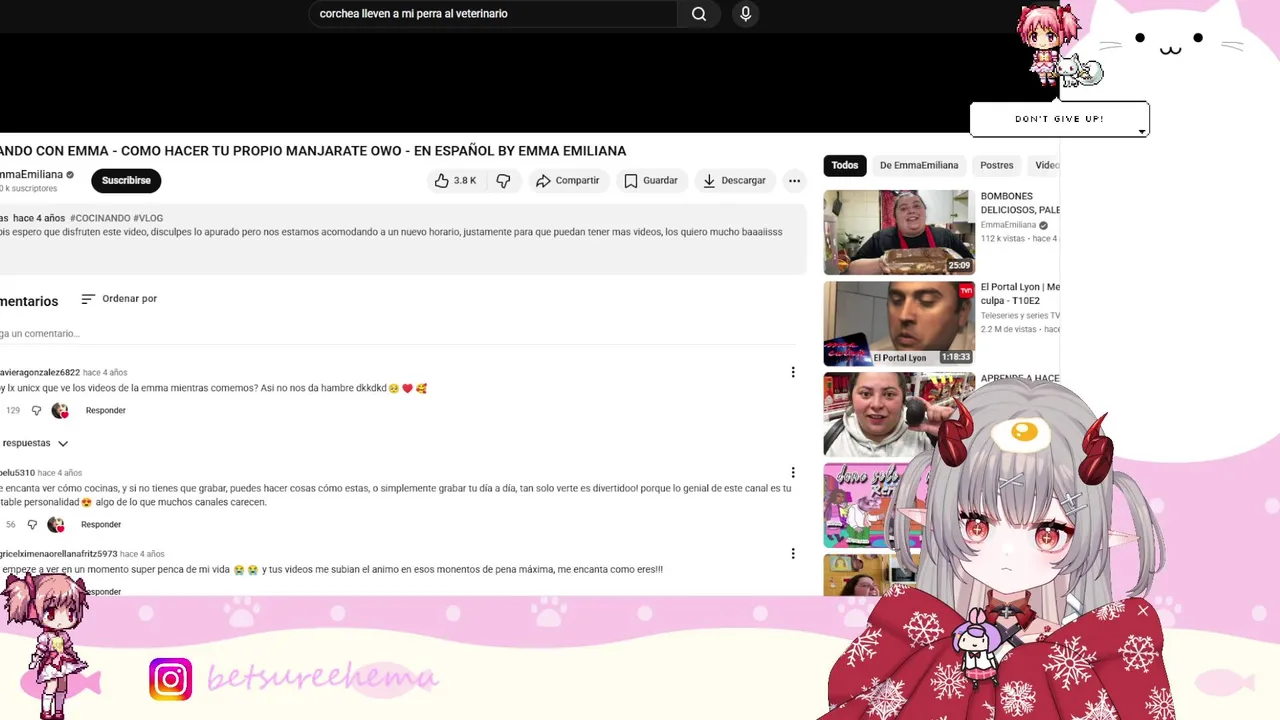Click the Teleseries y series TV channel name

click(x=1019, y=316)
